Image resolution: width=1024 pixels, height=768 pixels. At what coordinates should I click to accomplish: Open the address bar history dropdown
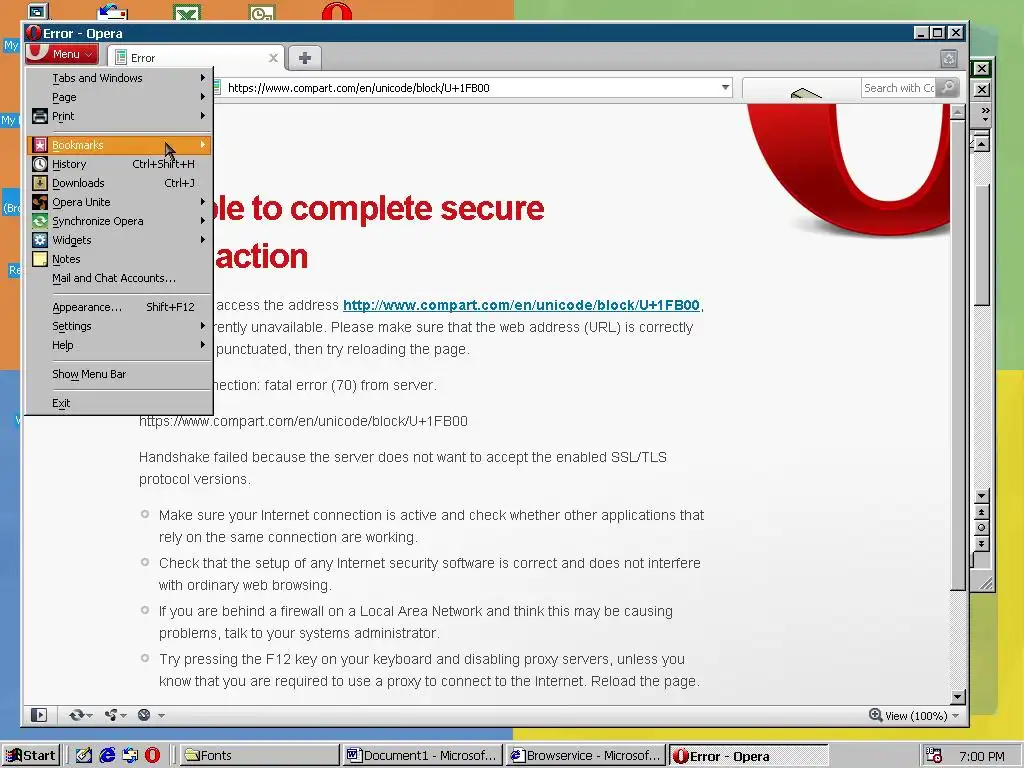pyautogui.click(x=726, y=88)
